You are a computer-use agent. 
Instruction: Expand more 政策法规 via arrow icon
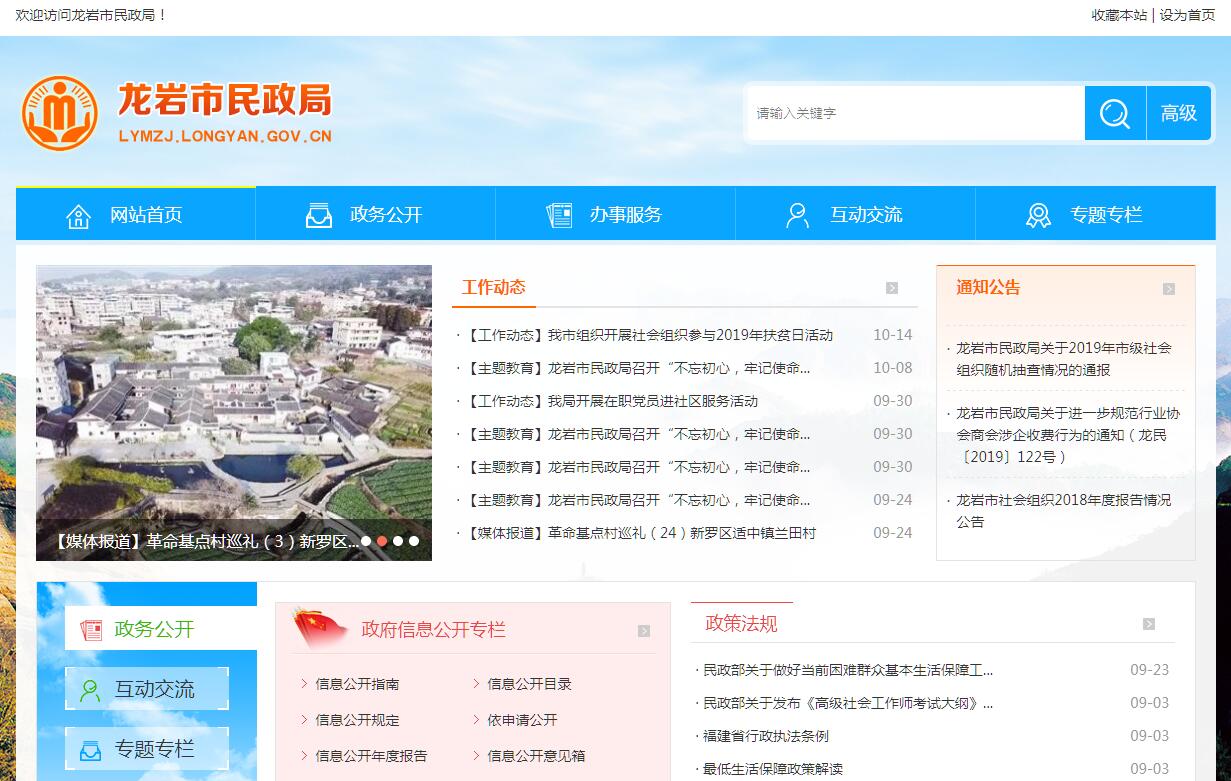pos(1149,624)
